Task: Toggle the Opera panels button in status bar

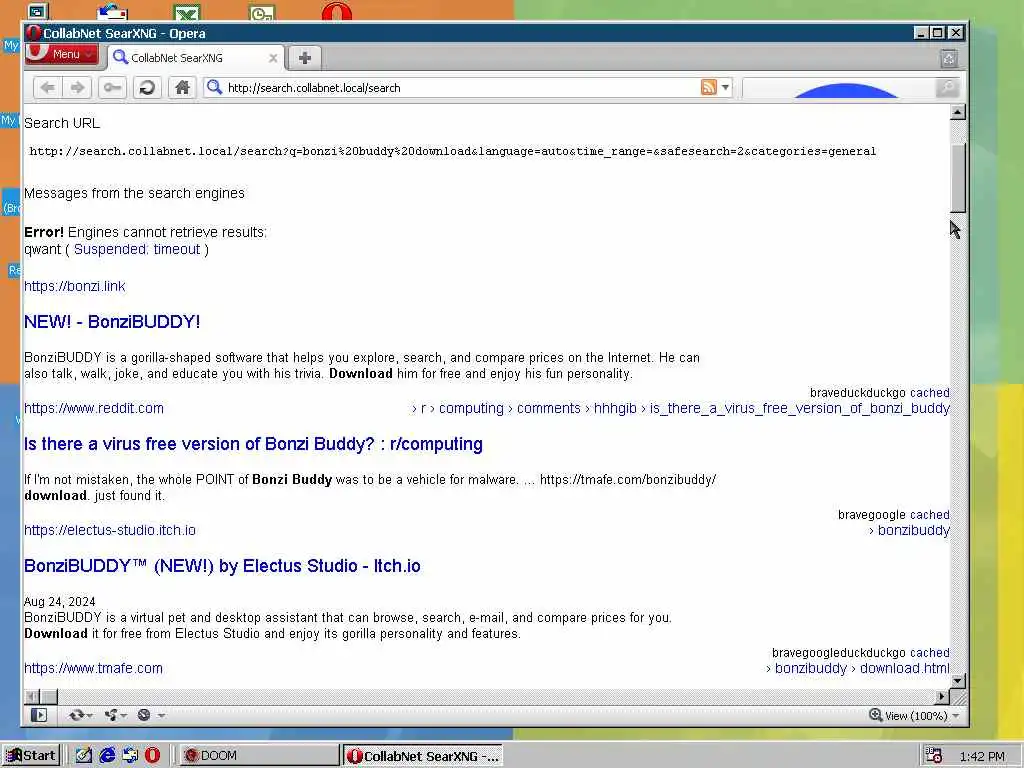Action: 39,715
